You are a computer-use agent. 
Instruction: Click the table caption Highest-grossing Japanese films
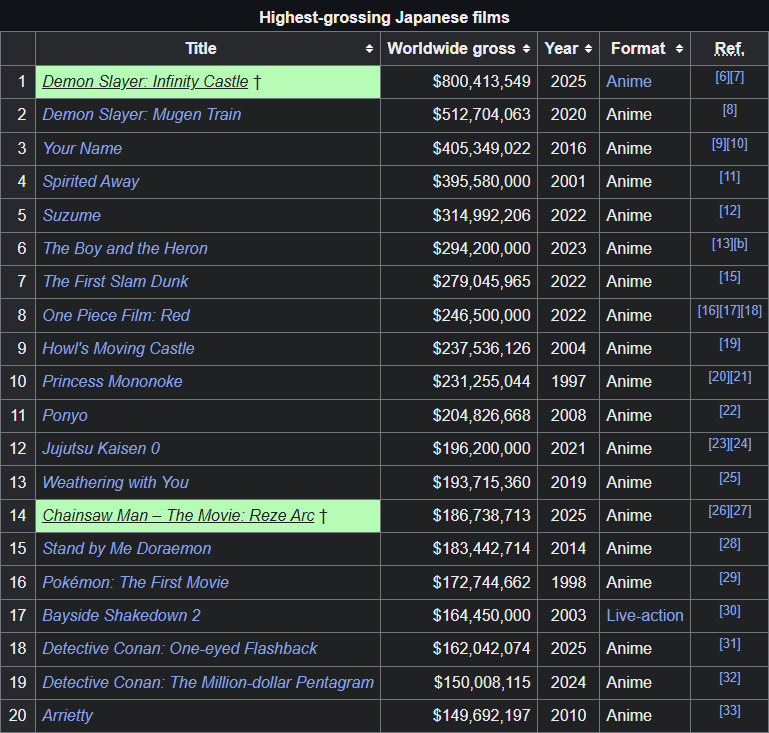click(x=384, y=18)
